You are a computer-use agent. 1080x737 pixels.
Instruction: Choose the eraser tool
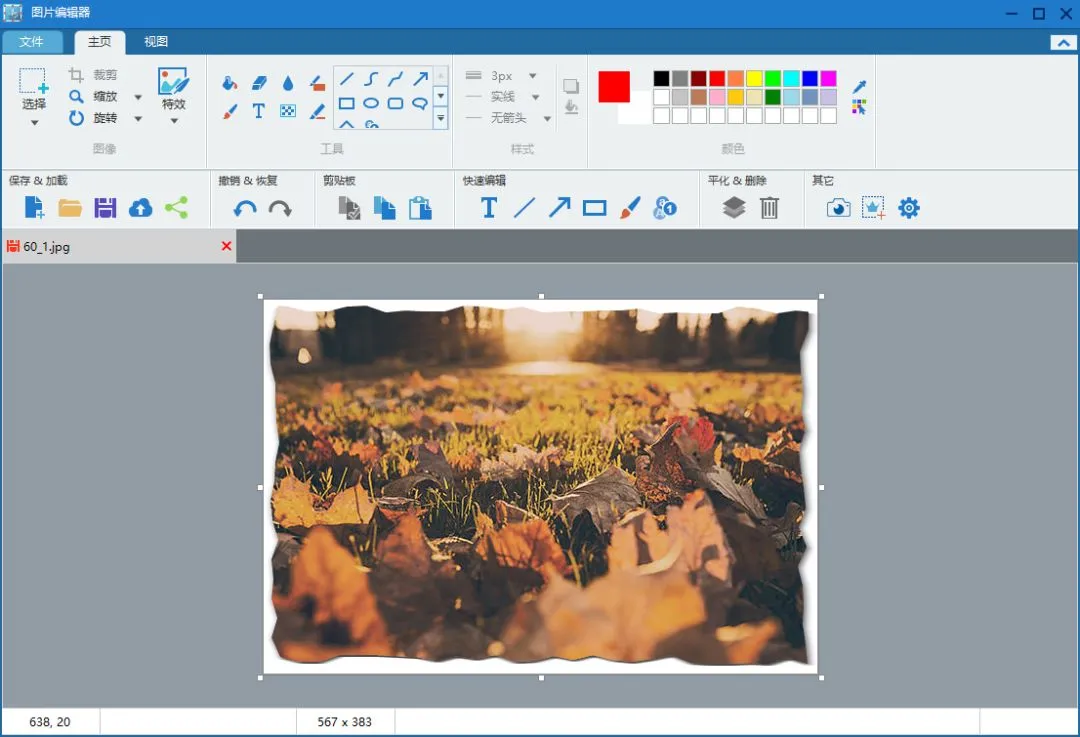coord(259,83)
